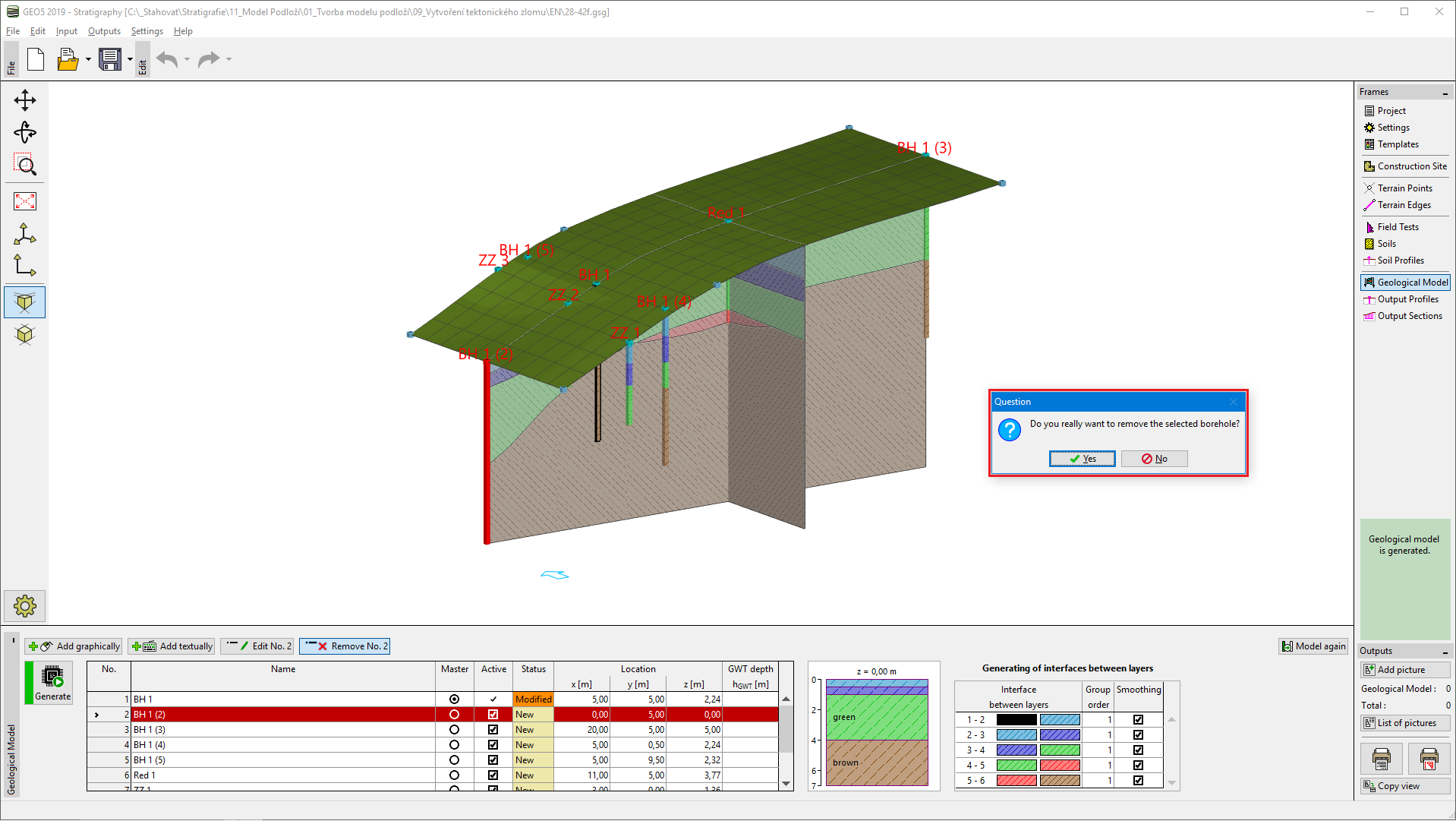Select the rotate view tool
Screen dimensions: 1456x821
[x=25, y=133]
